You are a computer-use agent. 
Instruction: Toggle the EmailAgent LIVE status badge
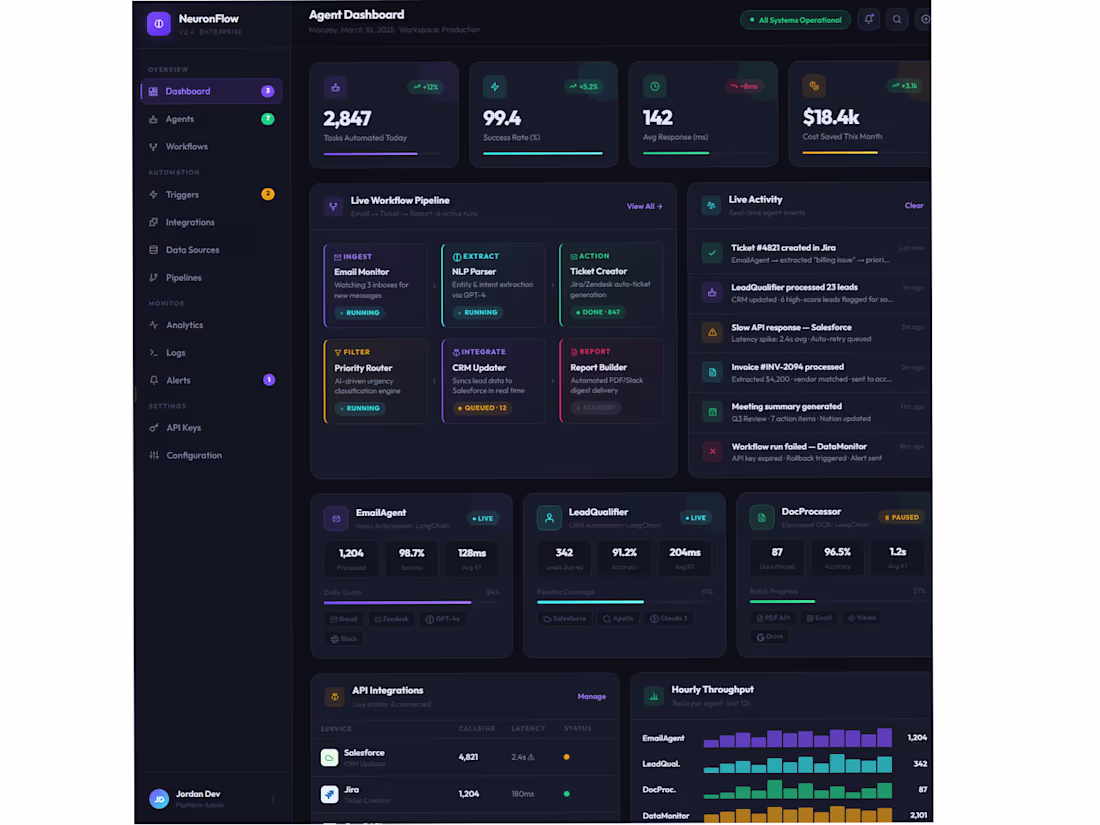pos(483,518)
